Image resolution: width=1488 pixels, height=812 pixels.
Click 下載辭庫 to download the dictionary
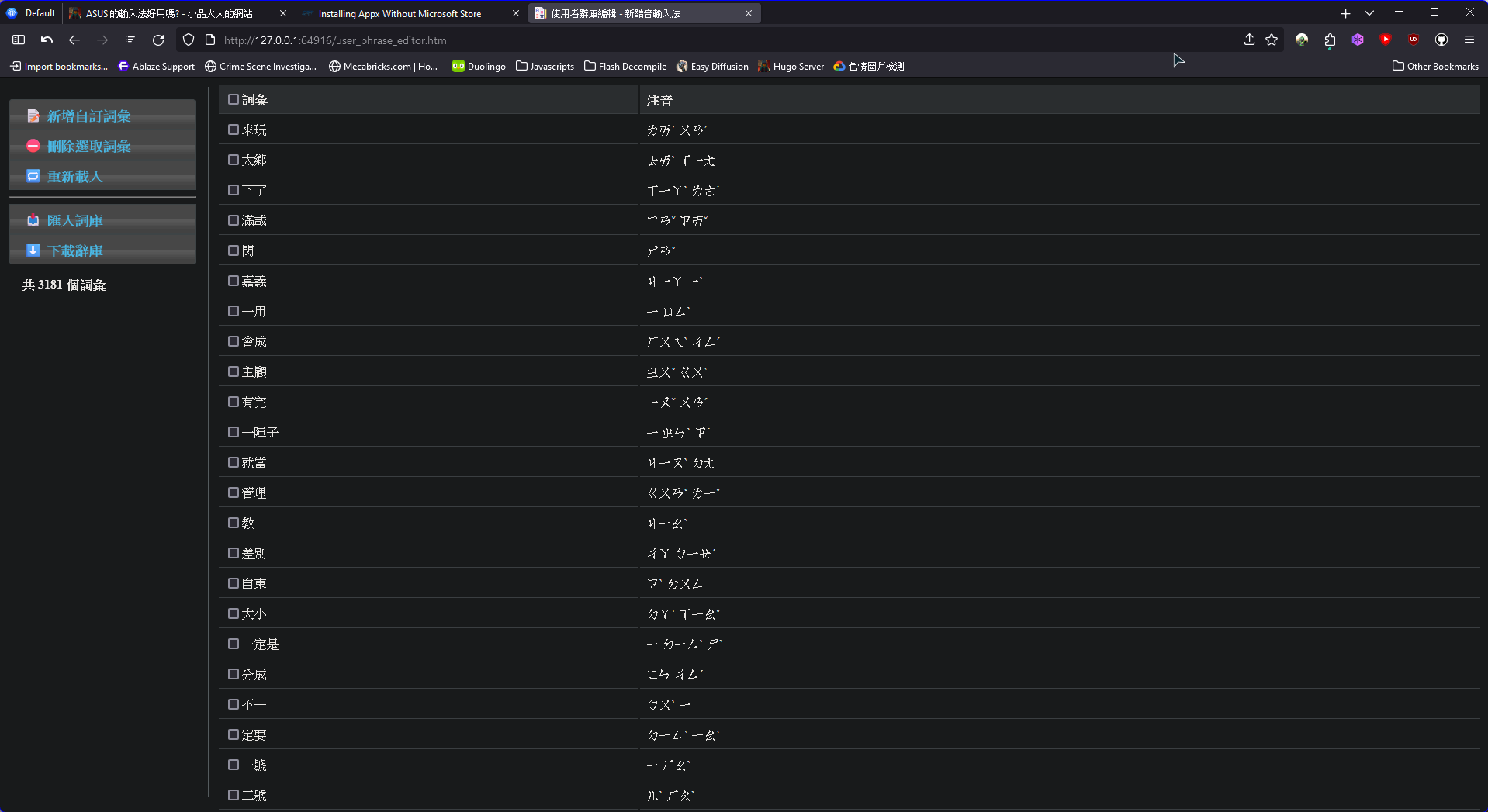point(74,251)
